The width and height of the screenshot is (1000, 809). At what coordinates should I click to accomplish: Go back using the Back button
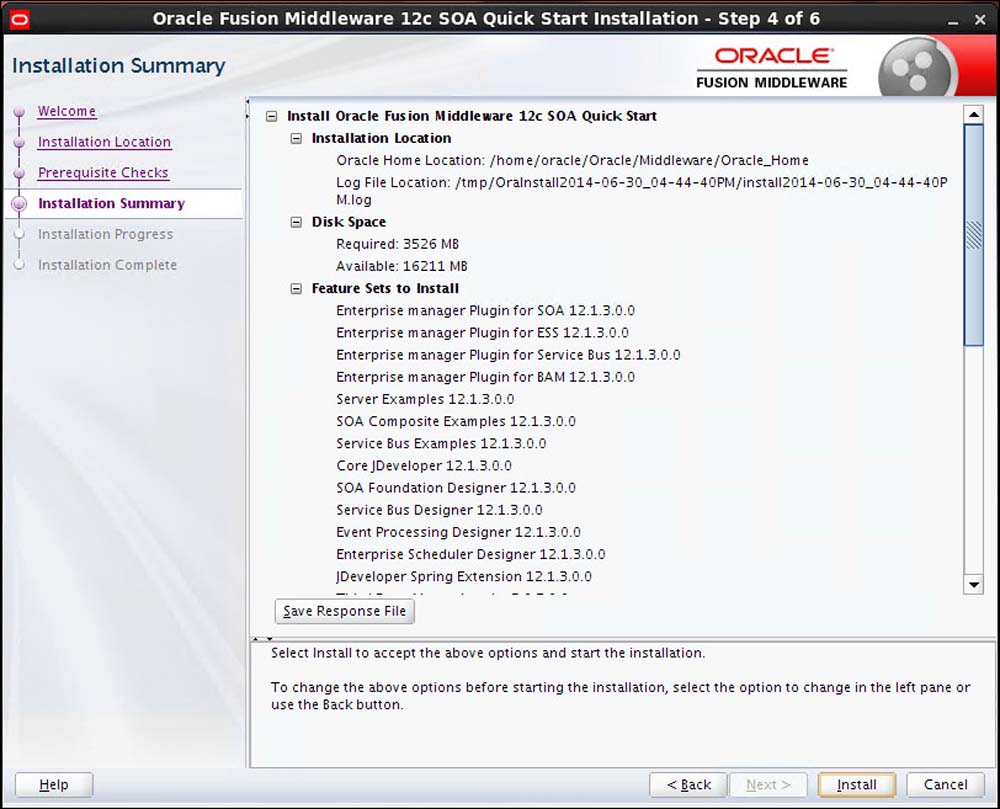tap(688, 784)
